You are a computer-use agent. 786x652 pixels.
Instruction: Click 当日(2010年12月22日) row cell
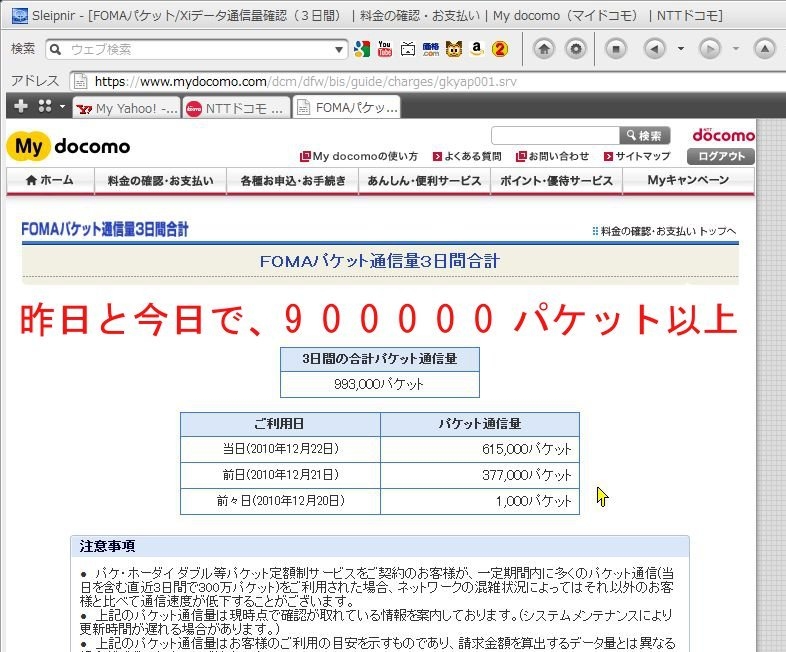tap(280, 449)
